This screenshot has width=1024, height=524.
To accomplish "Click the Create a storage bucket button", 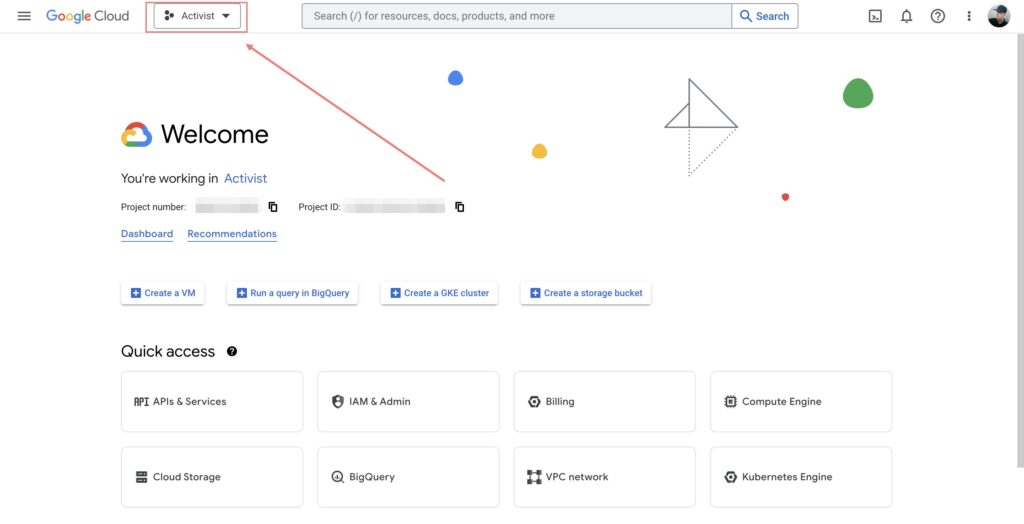I will pos(585,293).
